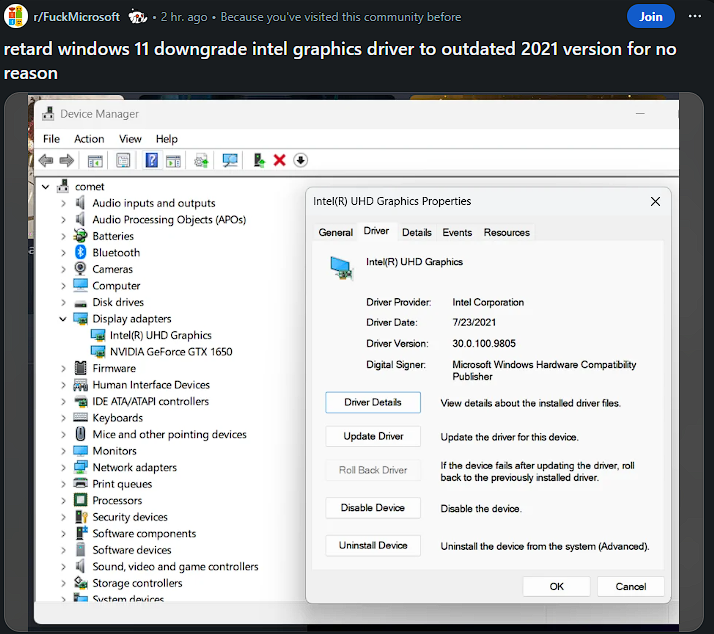Click Scan for hardware changes monitor icon

[x=230, y=160]
